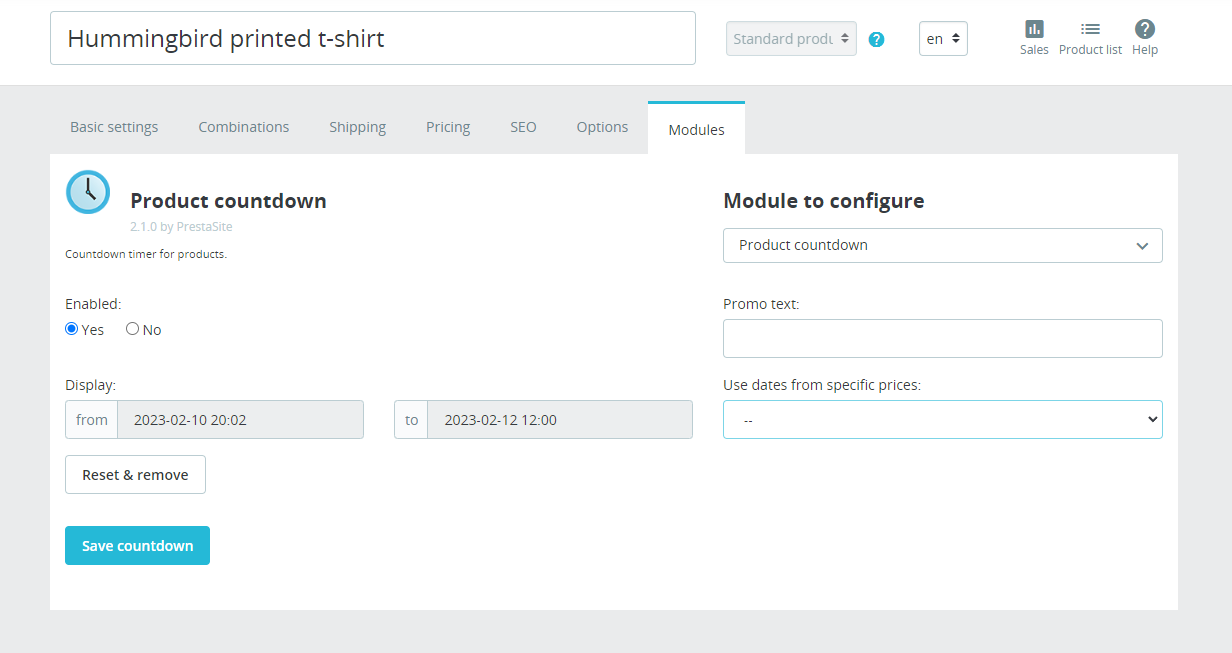
Task: Click the Save countdown button
Action: (x=137, y=546)
